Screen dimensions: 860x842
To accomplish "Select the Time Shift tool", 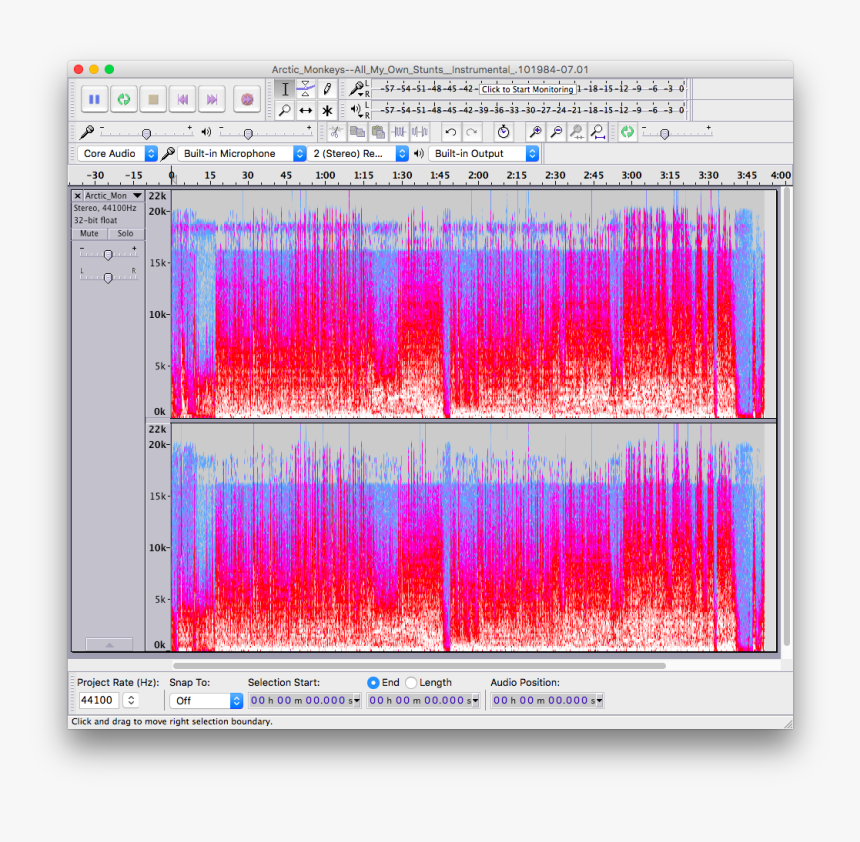I will [306, 110].
